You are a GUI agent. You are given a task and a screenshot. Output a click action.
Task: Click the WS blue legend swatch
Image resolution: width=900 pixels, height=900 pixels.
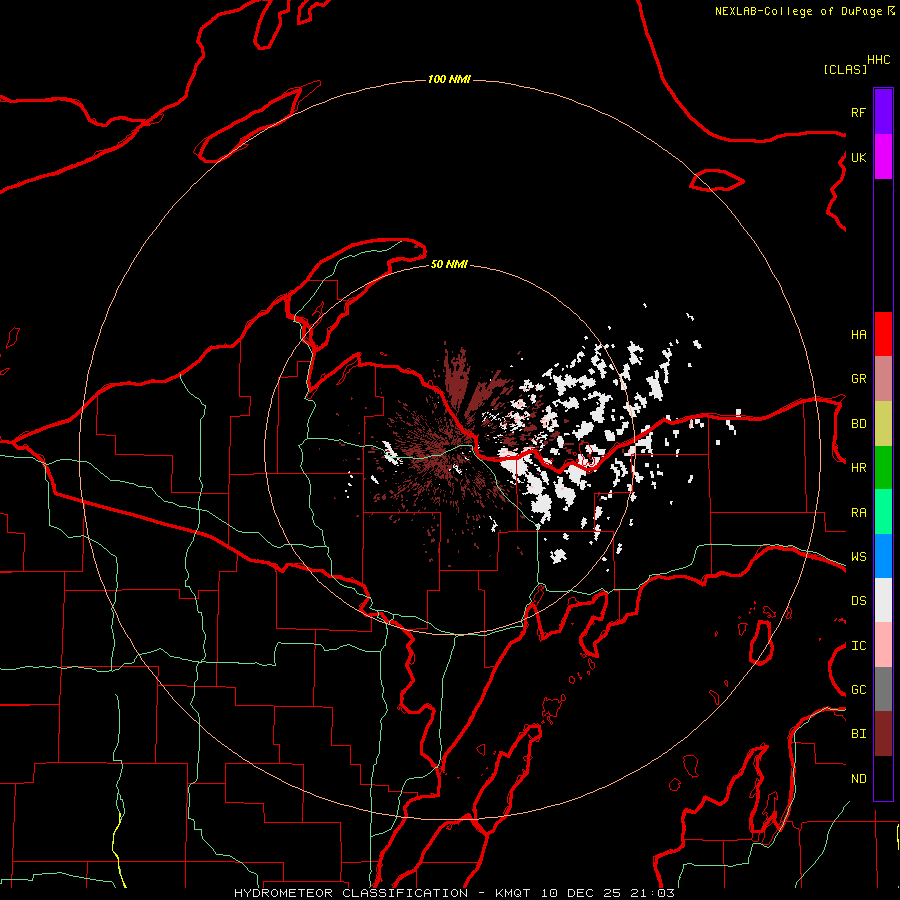883,556
